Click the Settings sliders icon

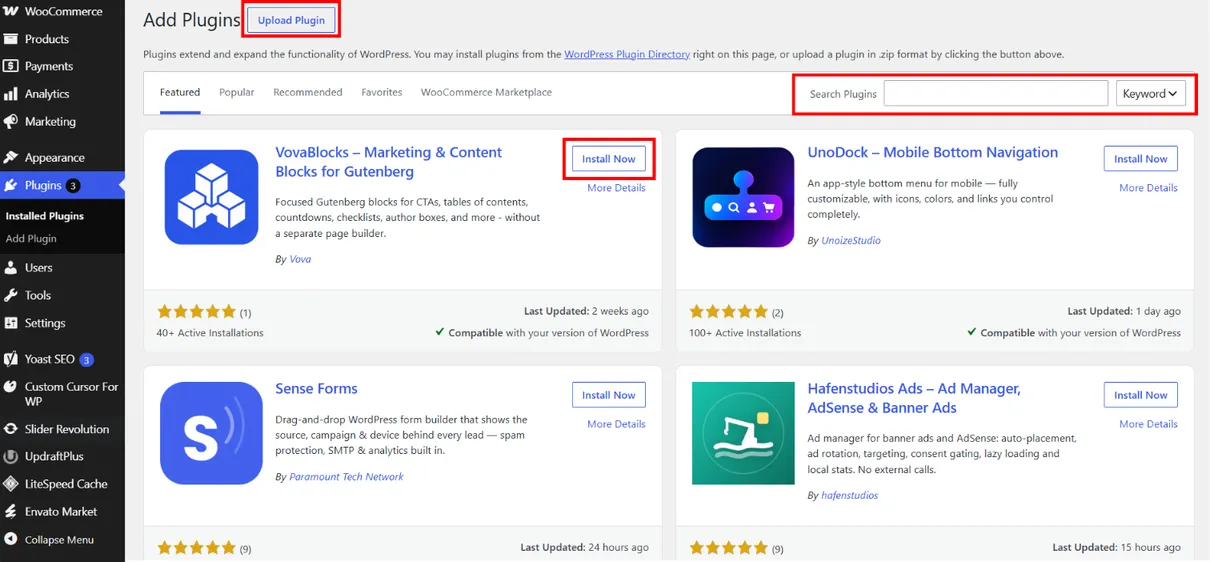point(10,323)
